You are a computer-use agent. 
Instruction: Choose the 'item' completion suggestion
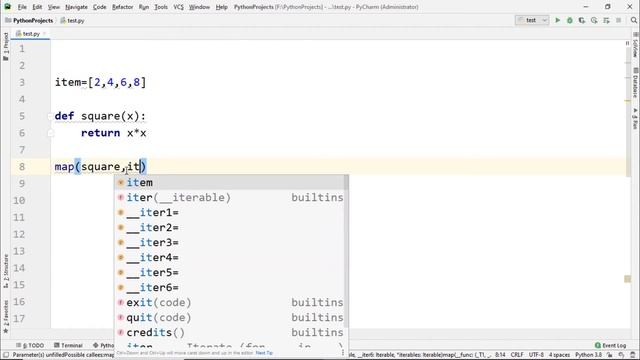coord(230,182)
